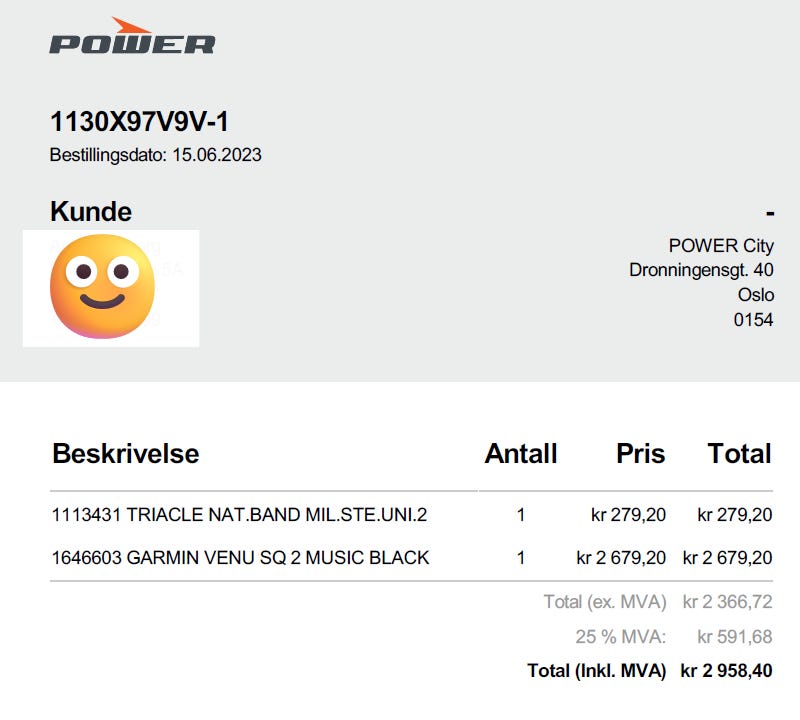
Task: Click the Oslo city text
Action: pyautogui.click(x=755, y=295)
